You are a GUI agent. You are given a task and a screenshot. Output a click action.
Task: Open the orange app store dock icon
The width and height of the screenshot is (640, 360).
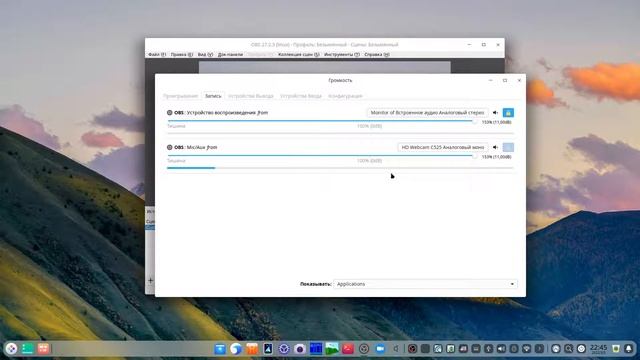[x=252, y=349]
